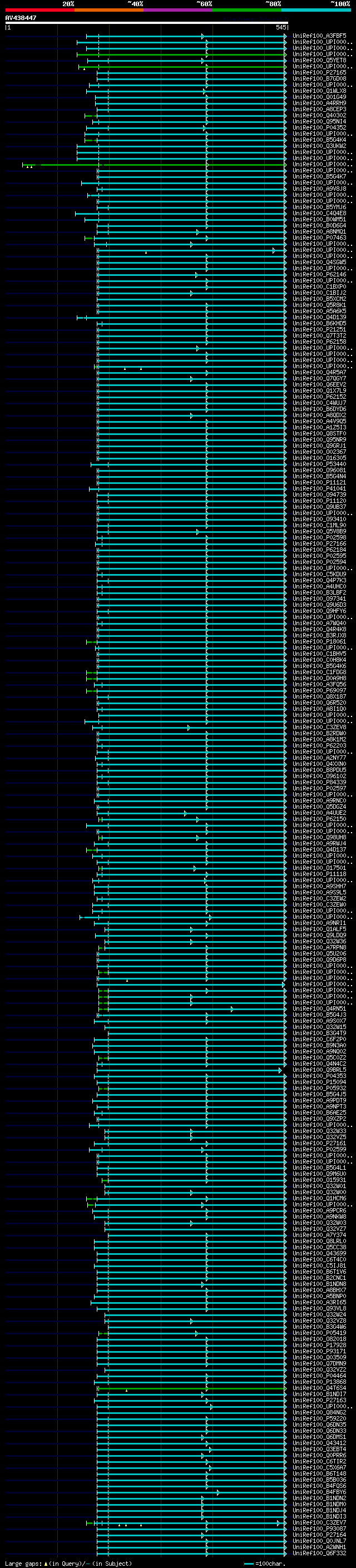
Task: Open hit UniRef100_Q40302
Action: point(319,116)
